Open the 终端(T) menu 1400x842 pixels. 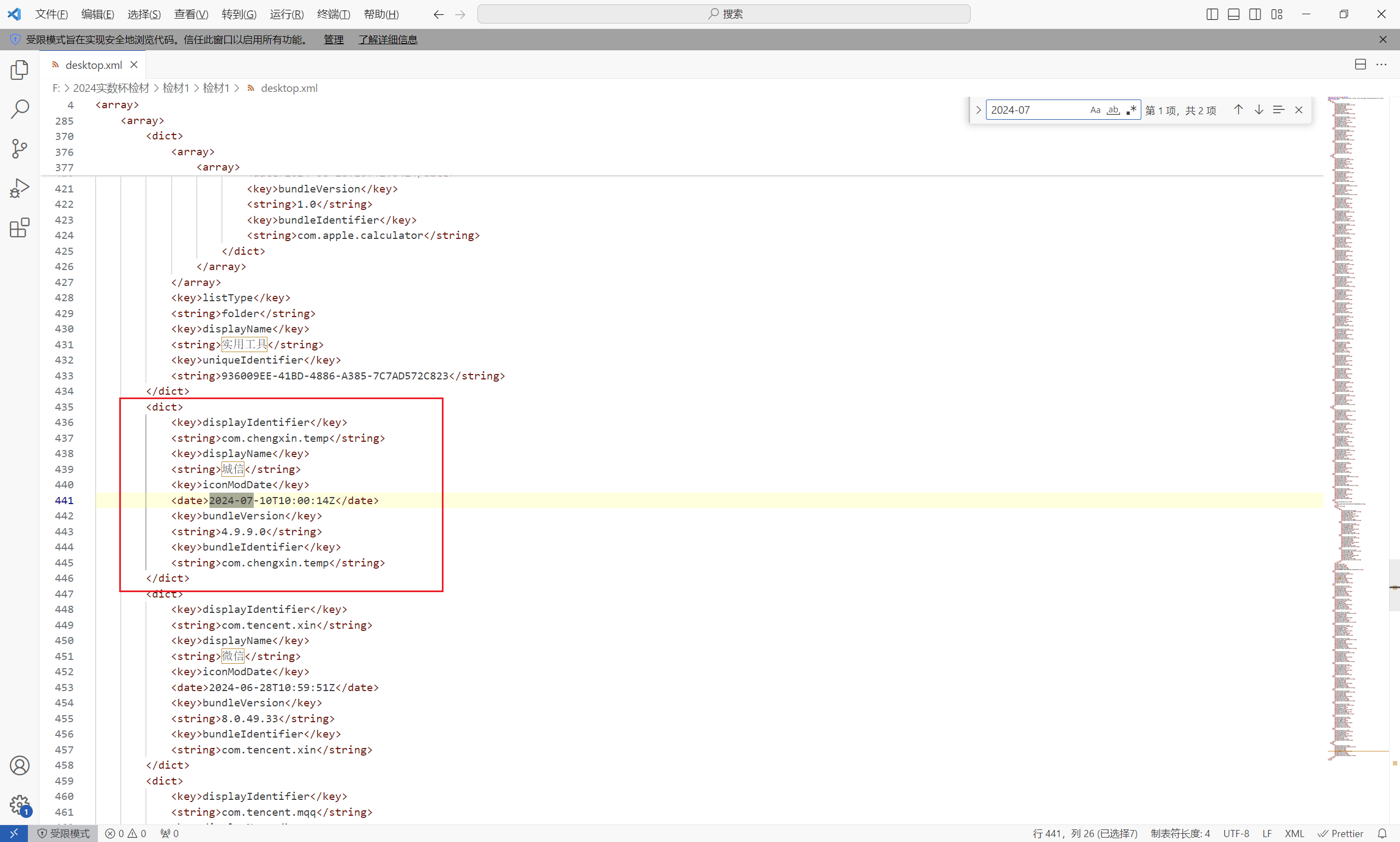pos(334,14)
